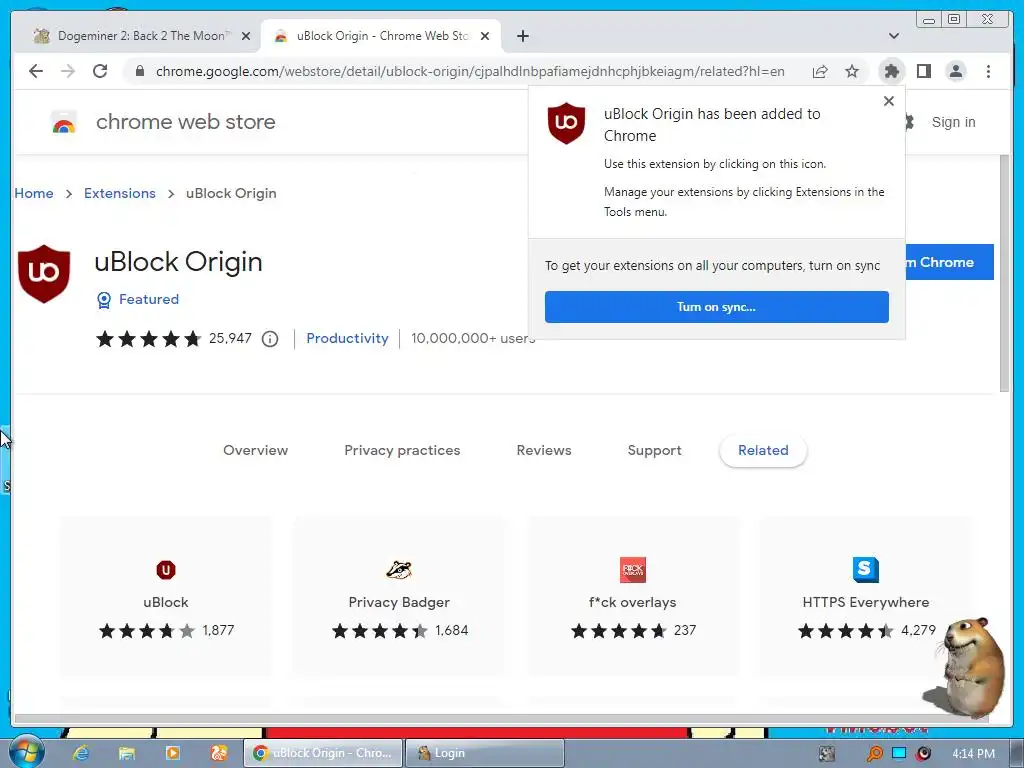Open the Reviews tab
The width and height of the screenshot is (1024, 768).
tap(544, 450)
